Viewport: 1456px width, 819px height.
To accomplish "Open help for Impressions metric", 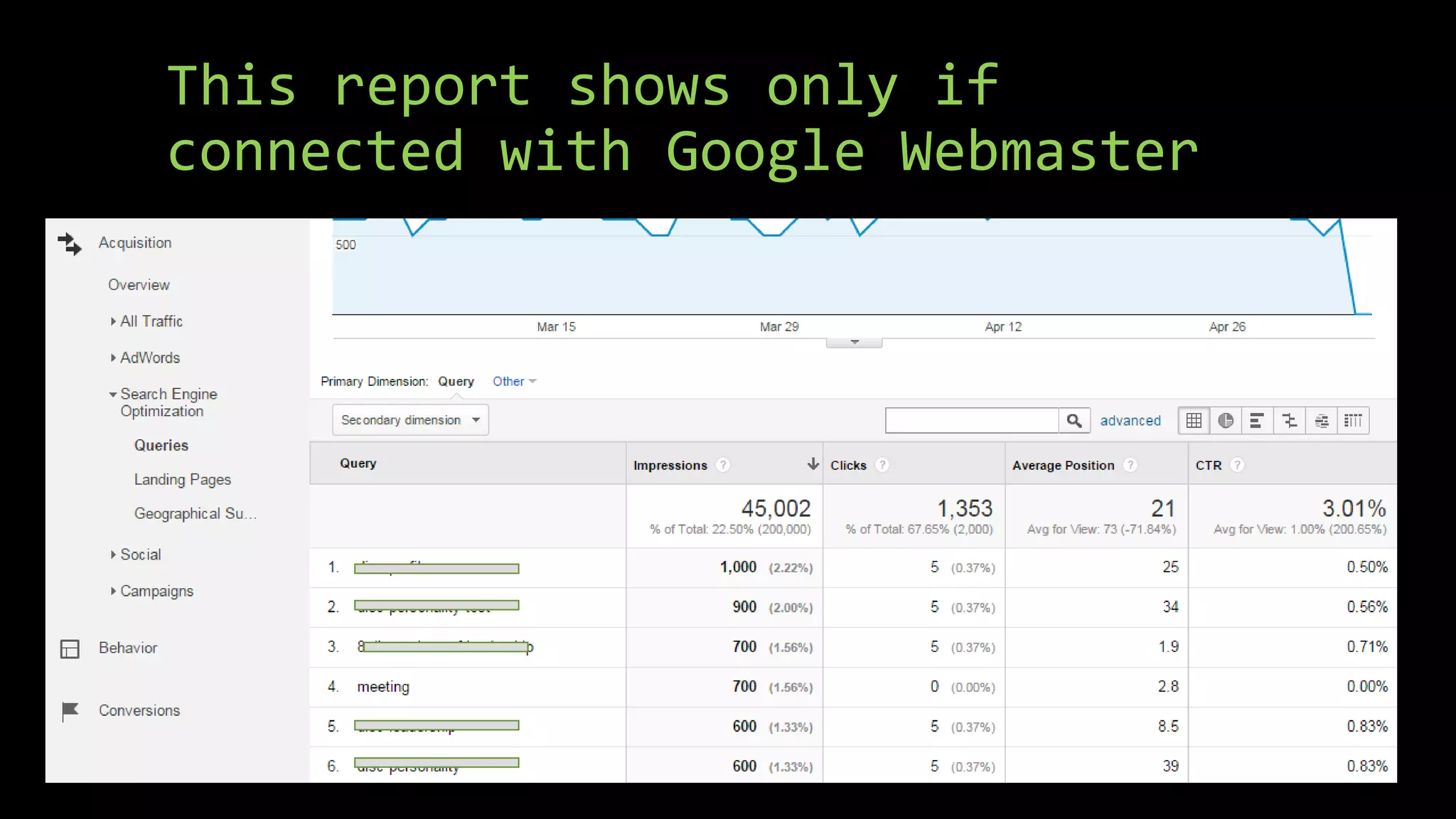I will 723,465.
